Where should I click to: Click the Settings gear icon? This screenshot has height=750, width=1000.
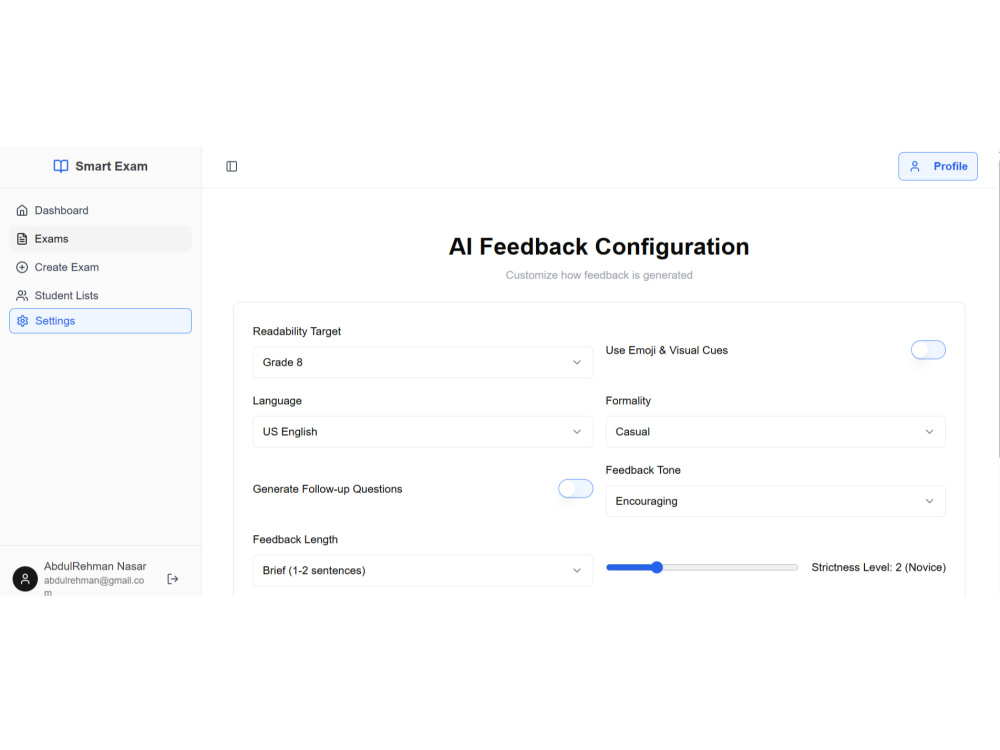pos(22,321)
